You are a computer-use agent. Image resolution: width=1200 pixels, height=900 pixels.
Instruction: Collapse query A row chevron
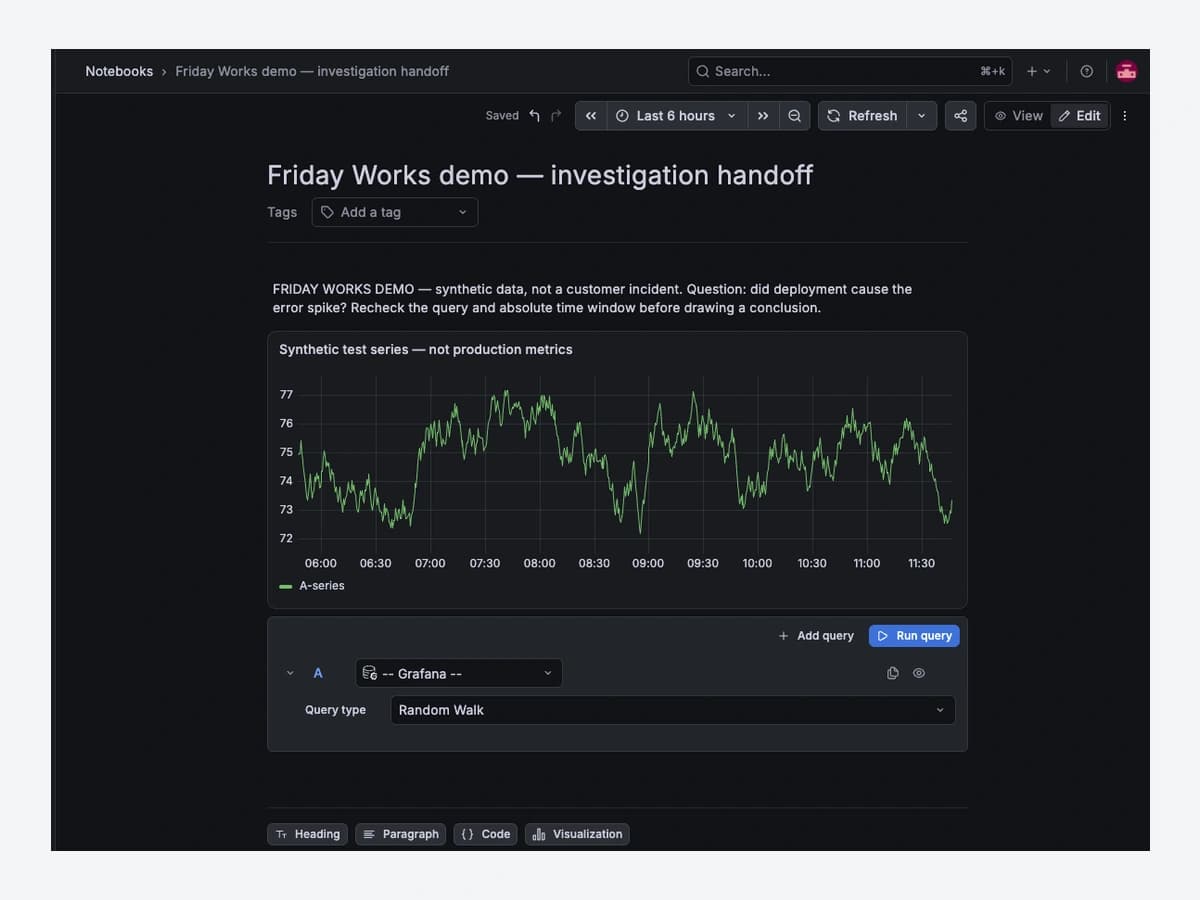point(290,673)
